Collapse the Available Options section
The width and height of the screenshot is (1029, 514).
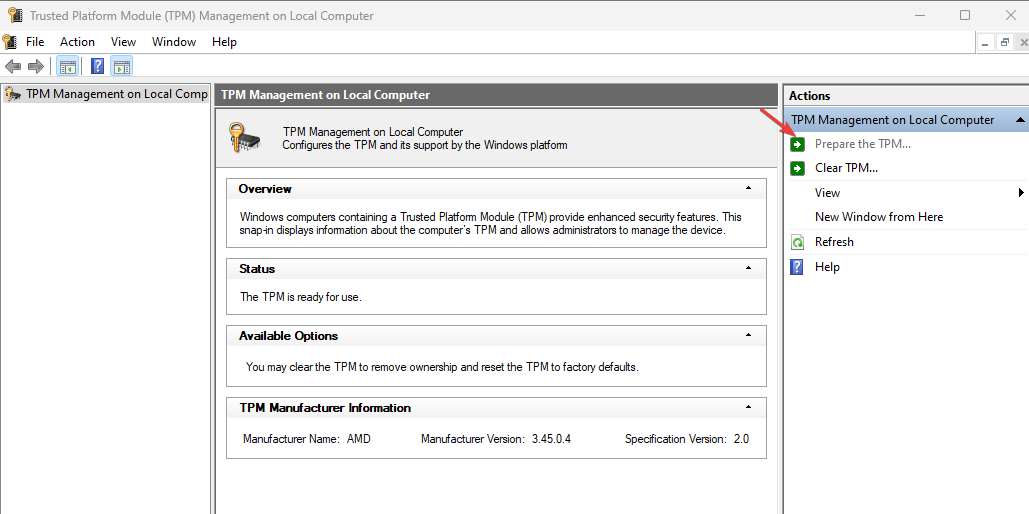748,335
